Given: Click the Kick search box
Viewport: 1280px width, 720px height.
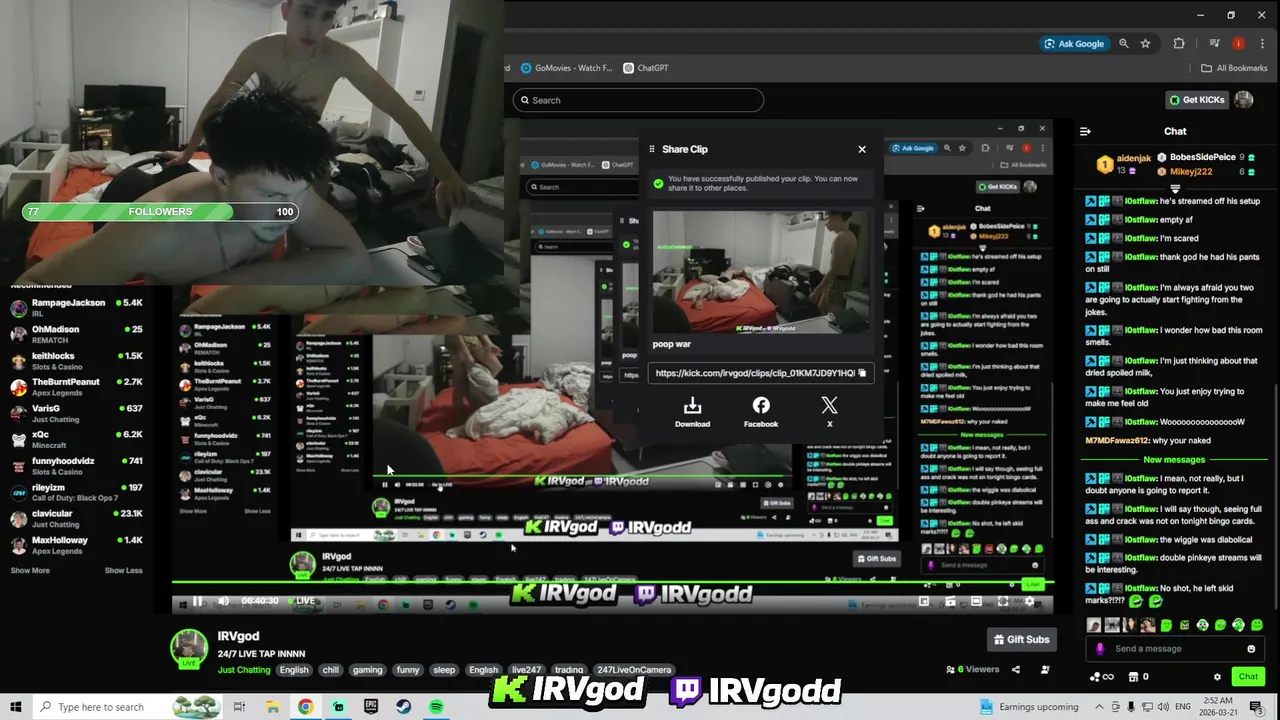Looking at the screenshot, I should click(638, 100).
